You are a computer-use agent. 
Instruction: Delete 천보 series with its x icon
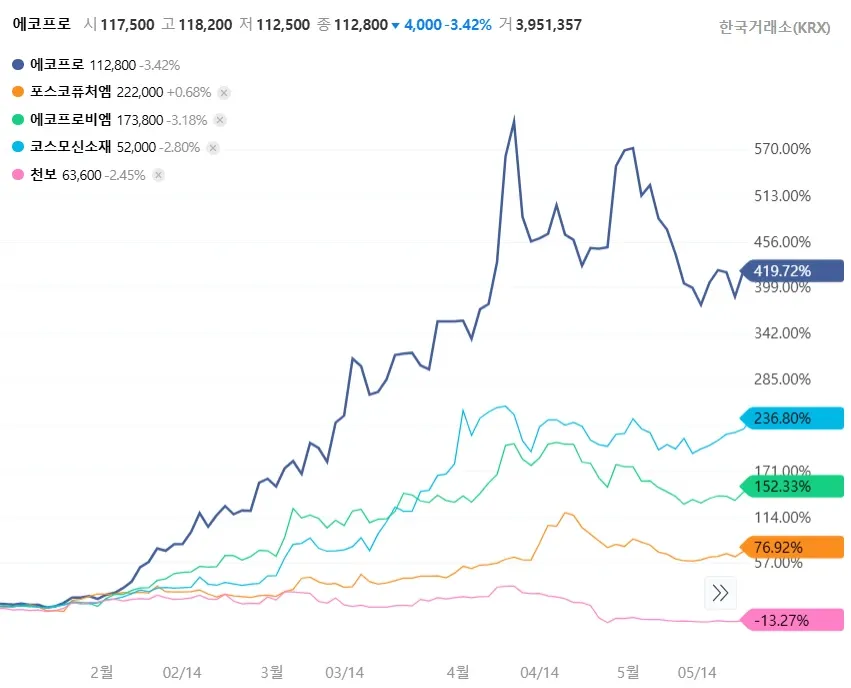tap(158, 175)
